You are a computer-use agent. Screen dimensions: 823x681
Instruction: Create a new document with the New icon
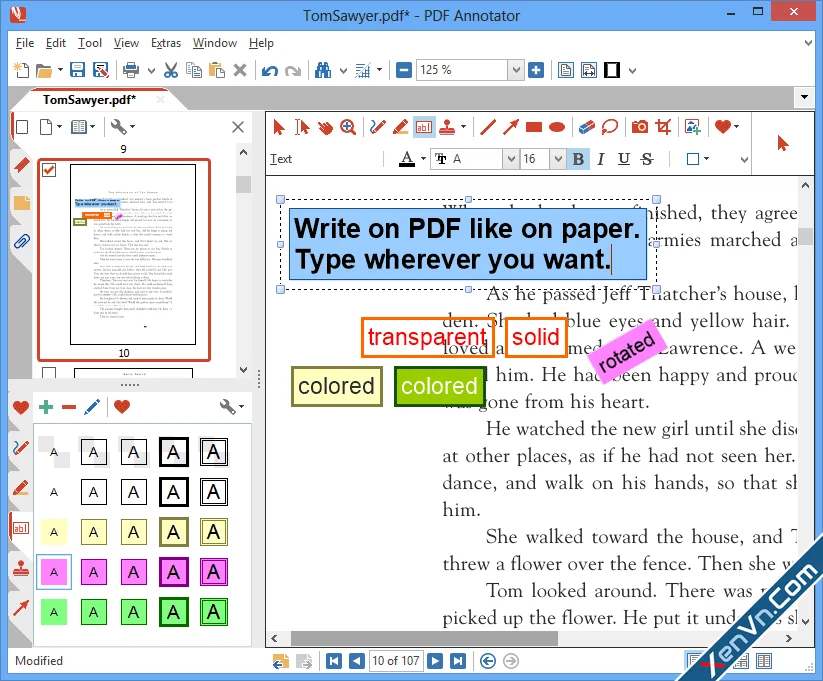click(21, 70)
